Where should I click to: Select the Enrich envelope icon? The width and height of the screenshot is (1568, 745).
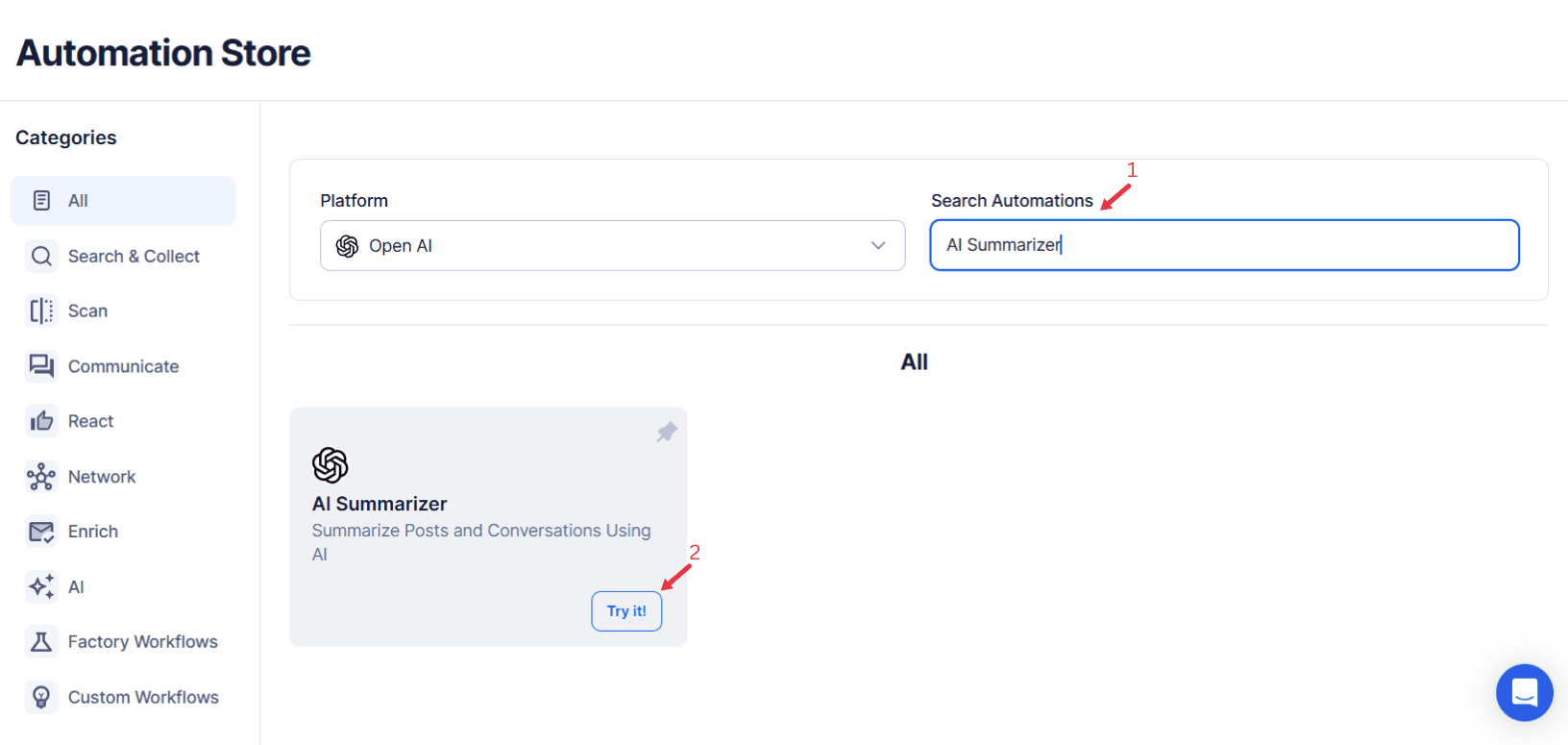(40, 531)
